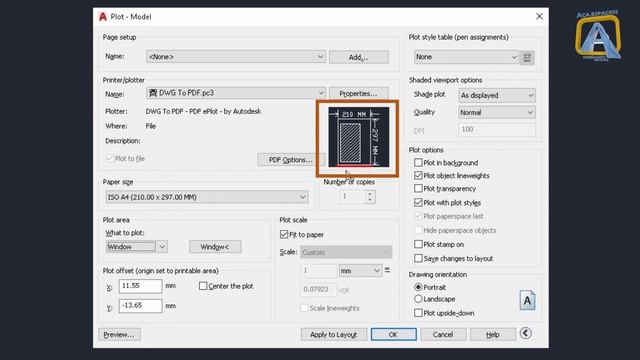The image size is (640, 360).
Task: Open the Printer/plotter Name dropdown
Action: (x=236, y=93)
